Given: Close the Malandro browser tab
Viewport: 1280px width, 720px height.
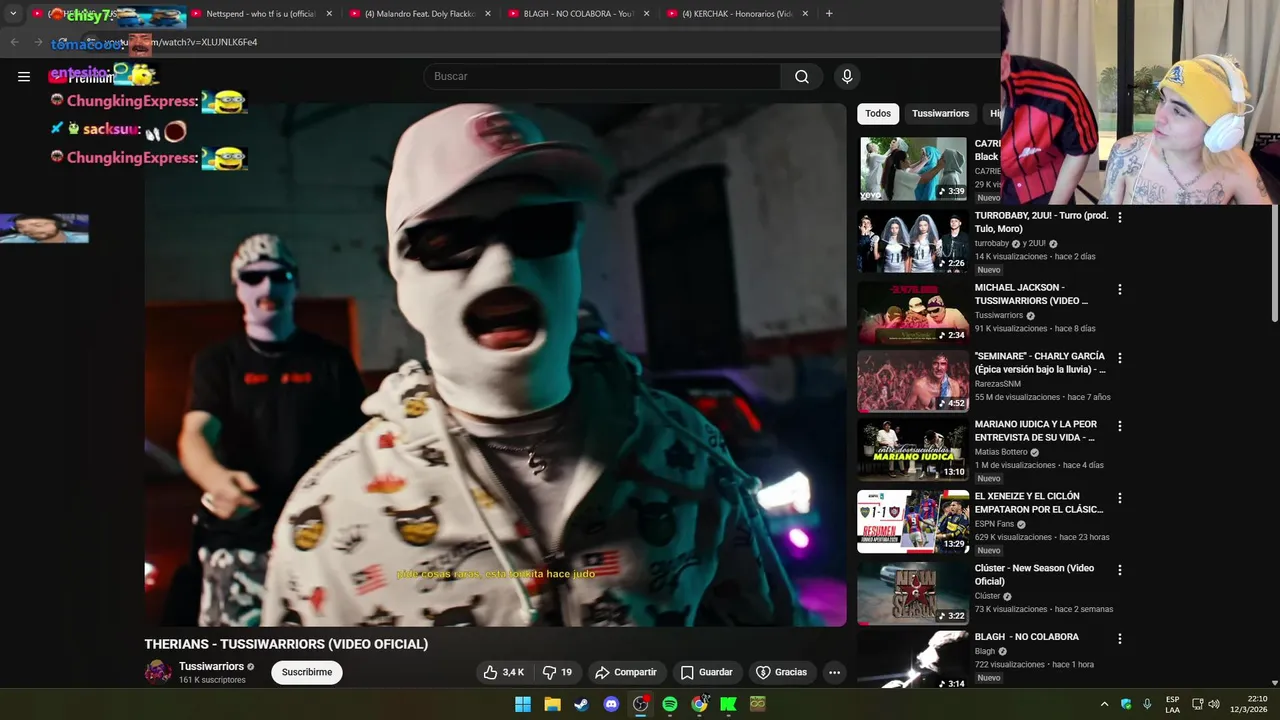Looking at the screenshot, I should pos(488,14).
